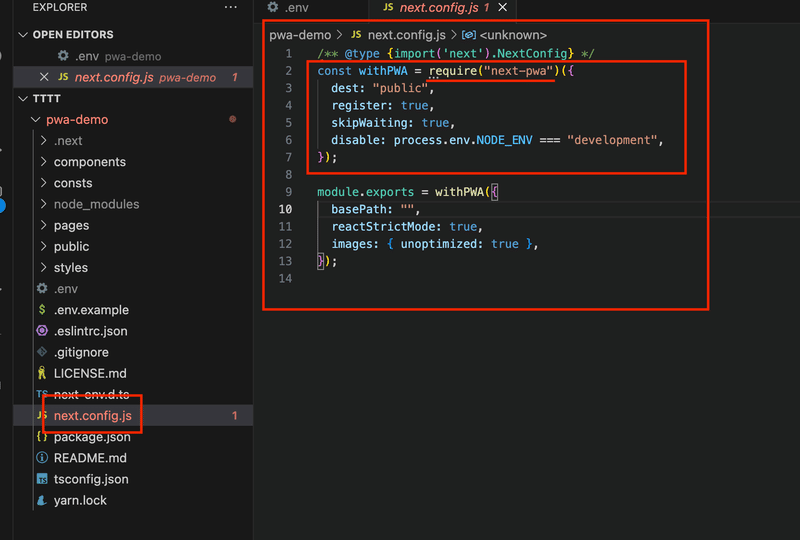The width and height of the screenshot is (800, 540).
Task: Click require("next-pwa") in code
Action: (x=494, y=71)
